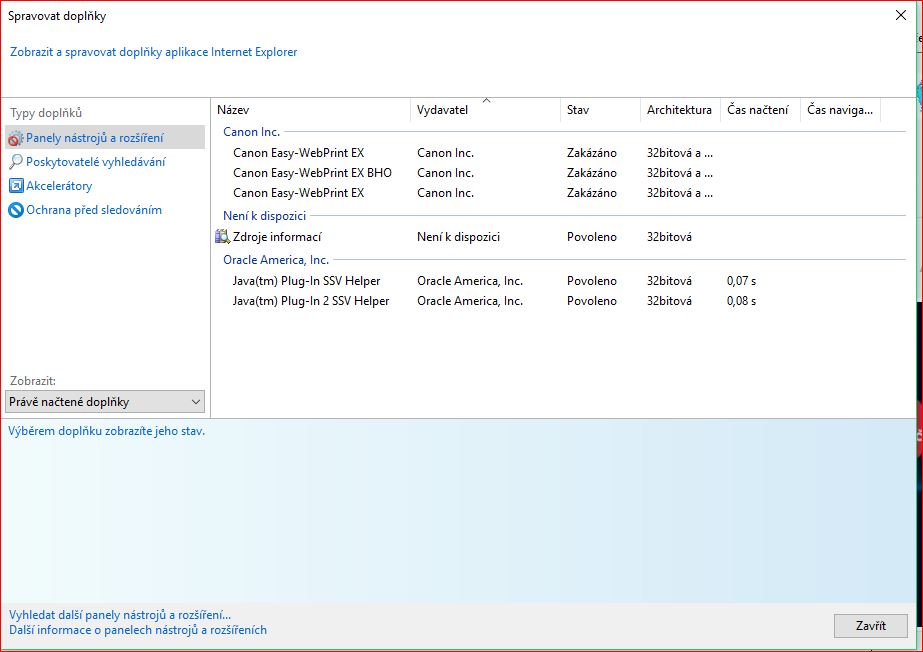Collapse the Není k dispozici group
The width and height of the screenshot is (923, 652).
[x=264, y=215]
